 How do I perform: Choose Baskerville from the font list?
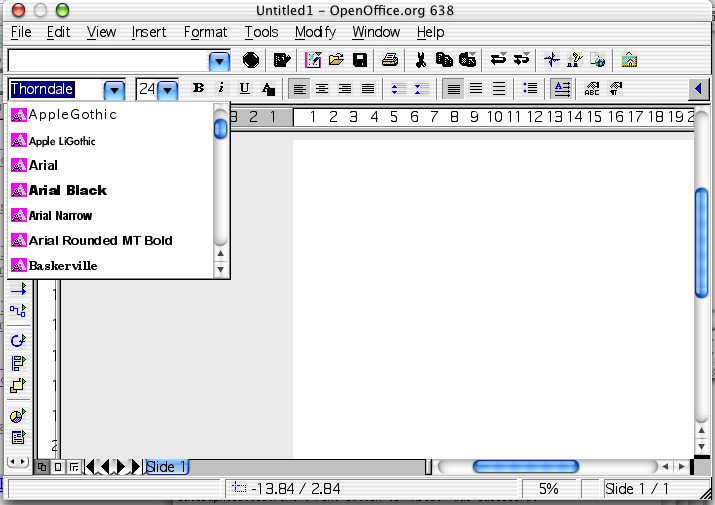(111, 266)
